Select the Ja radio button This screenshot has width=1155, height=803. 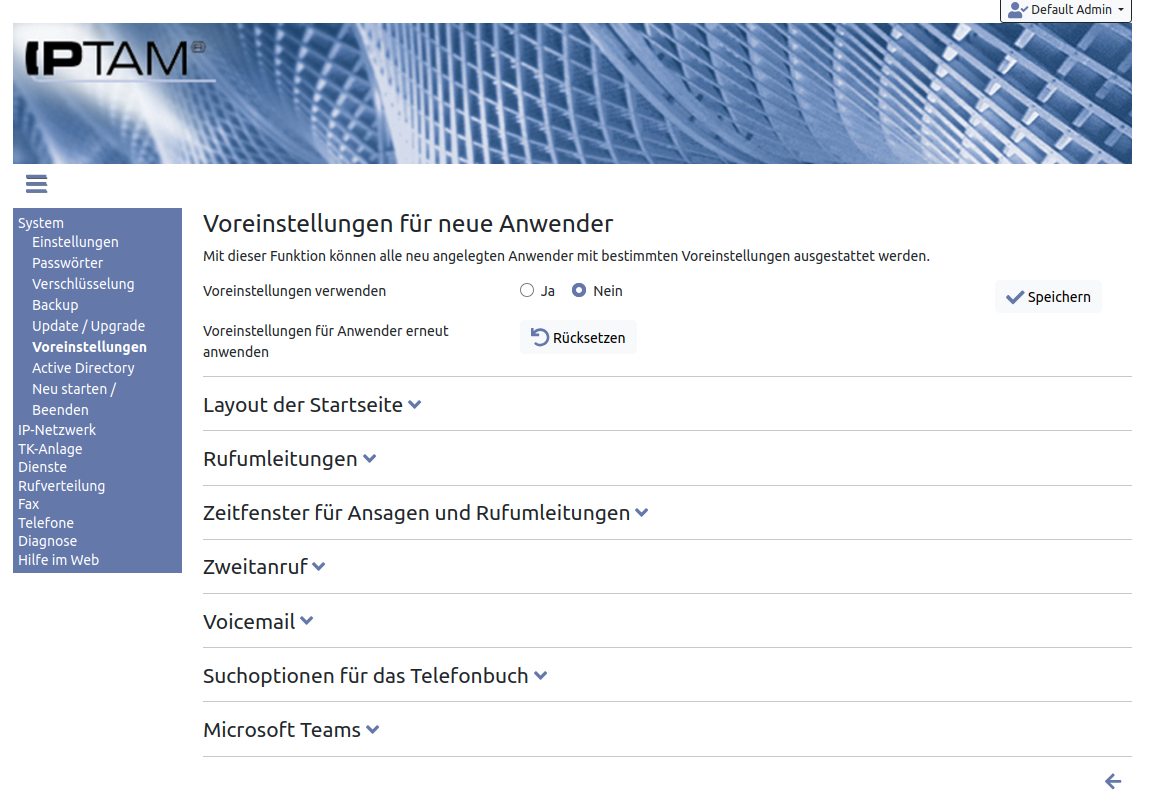pos(527,291)
